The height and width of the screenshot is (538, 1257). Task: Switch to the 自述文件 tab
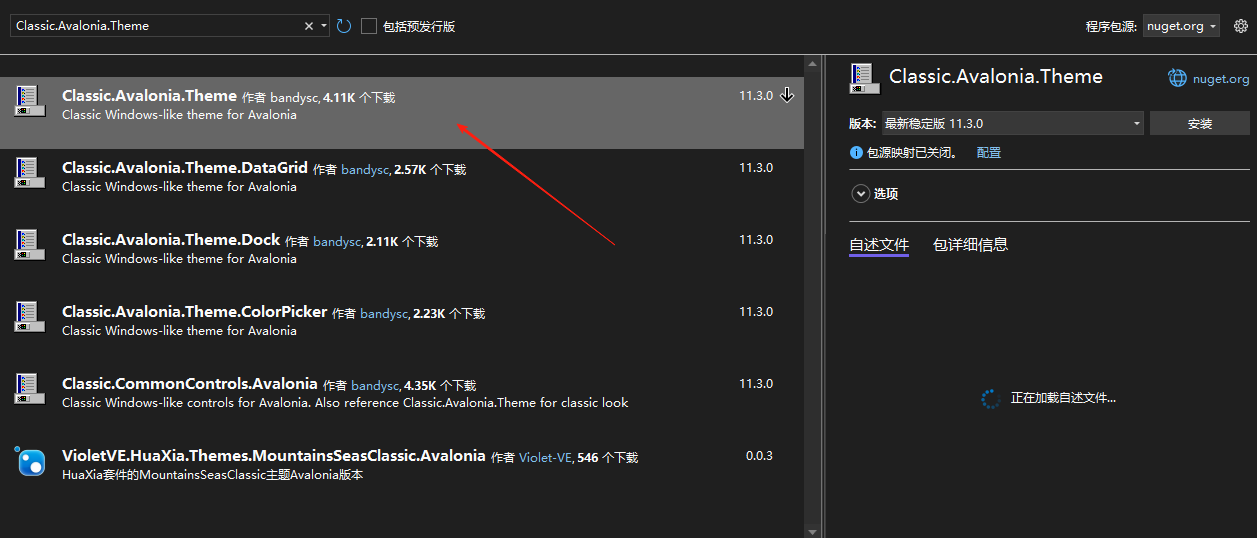879,244
